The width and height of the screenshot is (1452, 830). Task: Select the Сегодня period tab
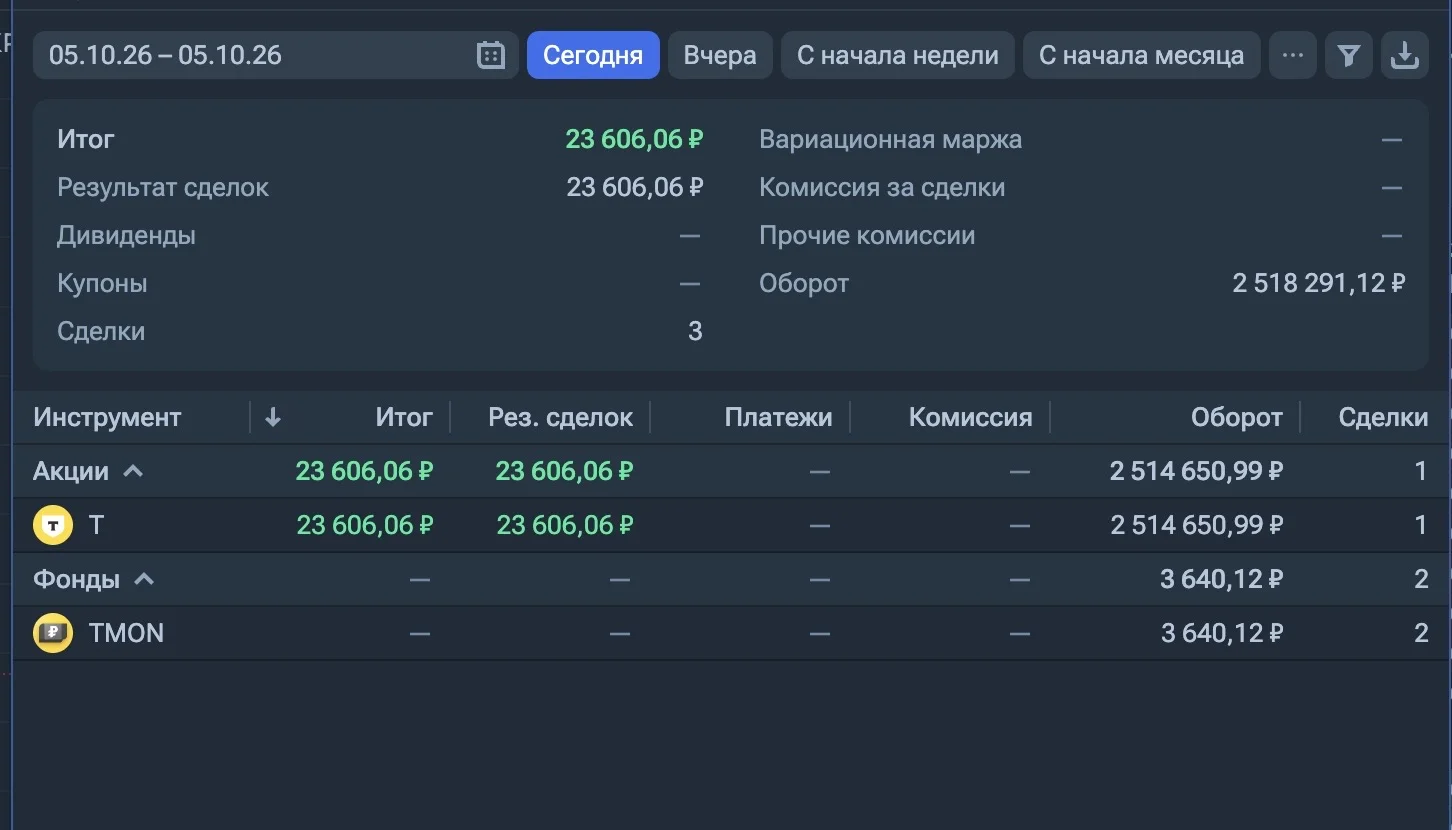[593, 55]
